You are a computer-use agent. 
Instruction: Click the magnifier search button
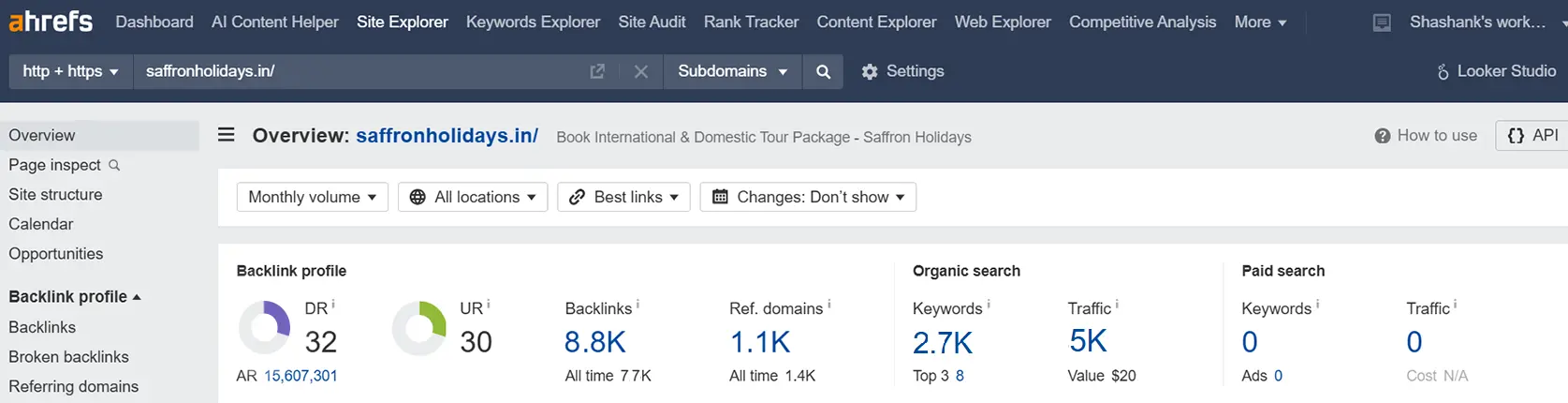click(x=823, y=71)
